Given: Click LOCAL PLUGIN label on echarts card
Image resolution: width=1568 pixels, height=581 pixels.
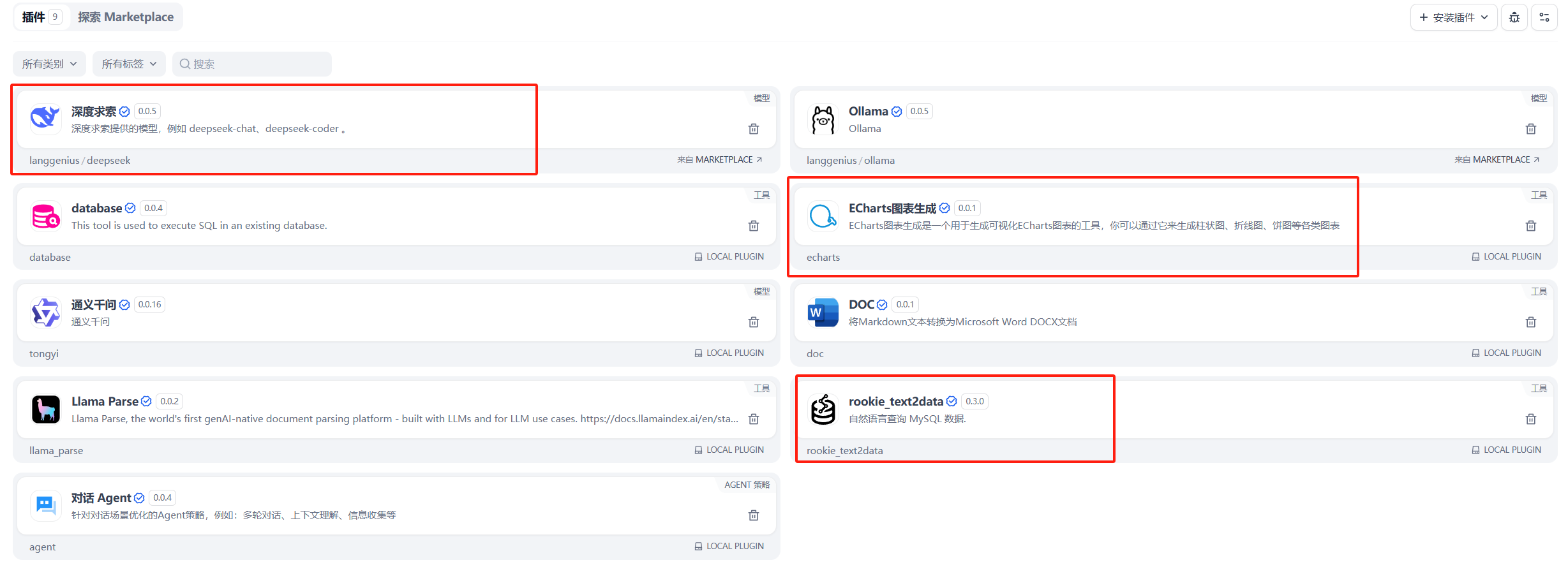Looking at the screenshot, I should coord(1507,256).
